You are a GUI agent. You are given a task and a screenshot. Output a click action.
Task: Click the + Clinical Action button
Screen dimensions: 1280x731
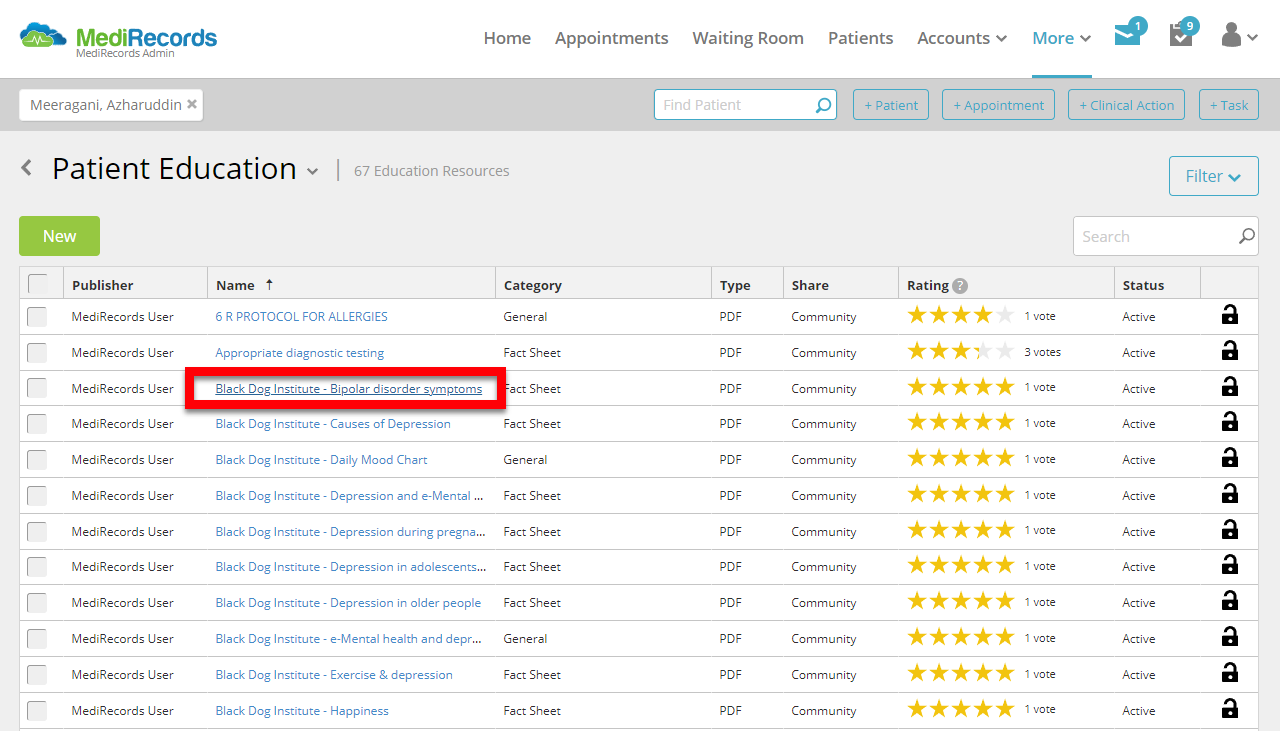click(1126, 105)
